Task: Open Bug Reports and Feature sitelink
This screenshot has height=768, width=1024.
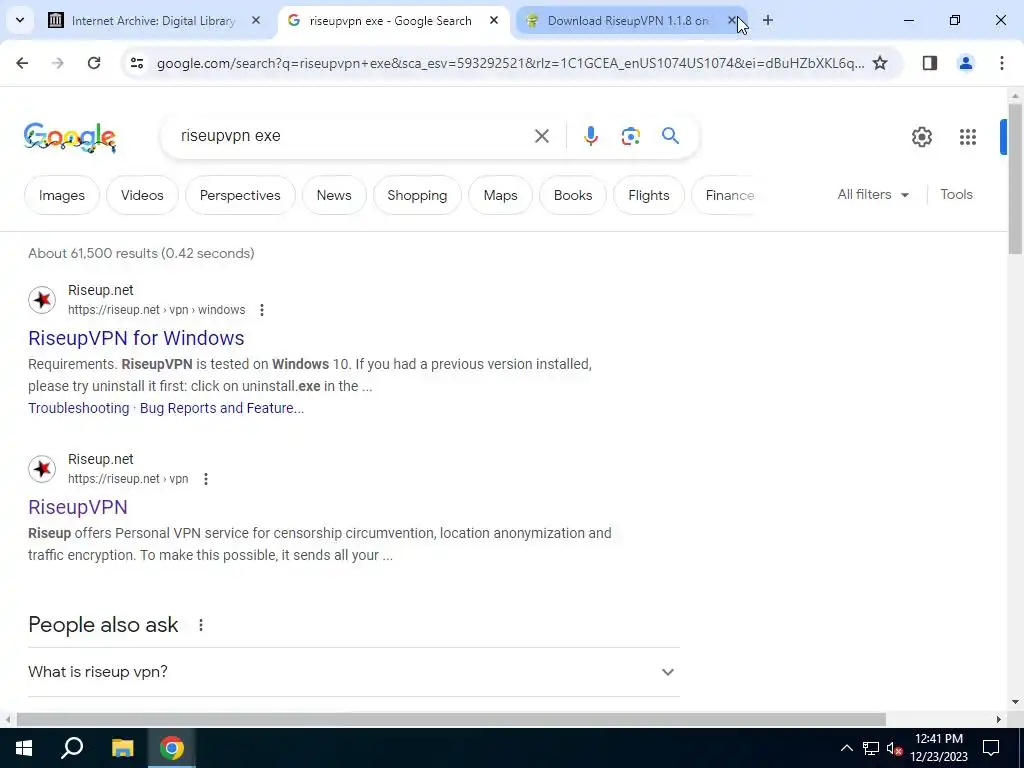Action: point(221,408)
